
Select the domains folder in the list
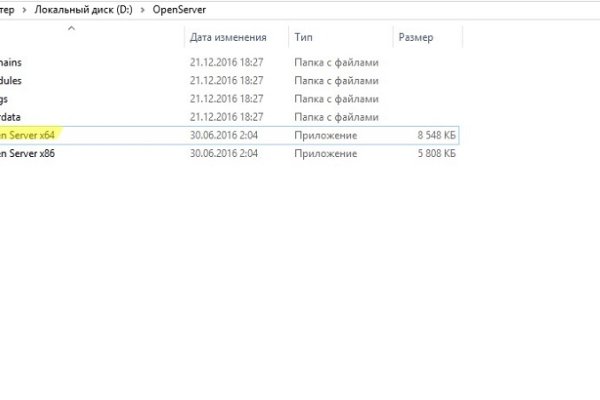click(12, 62)
